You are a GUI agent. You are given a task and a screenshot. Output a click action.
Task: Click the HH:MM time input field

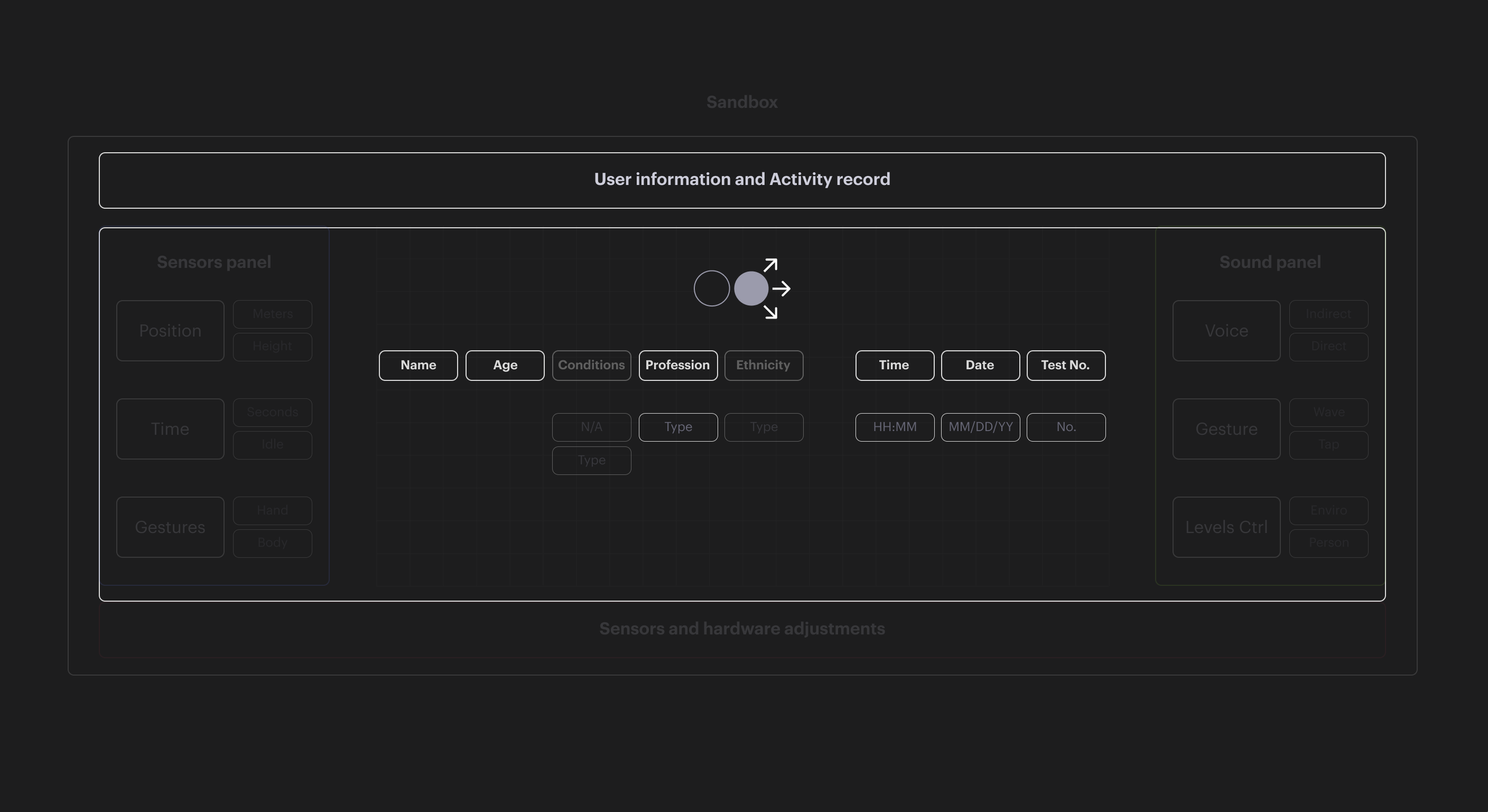(895, 427)
